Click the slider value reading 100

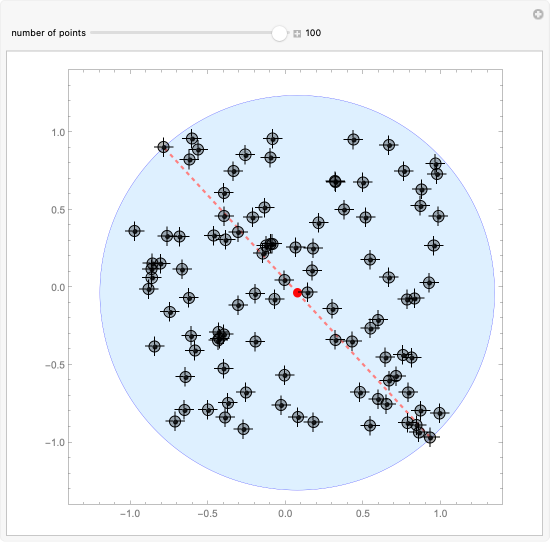[x=313, y=33]
